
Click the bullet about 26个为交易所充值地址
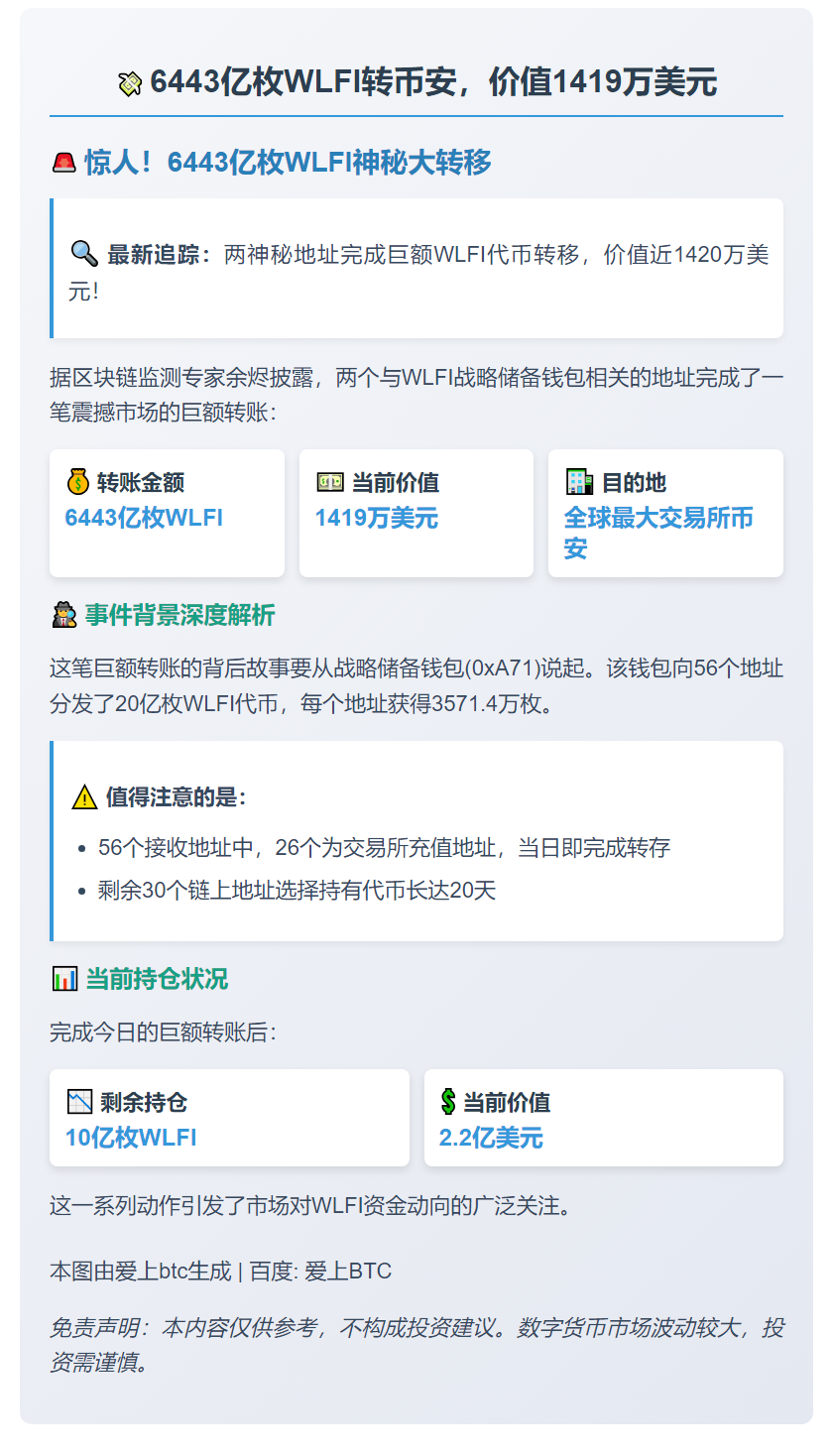385,848
